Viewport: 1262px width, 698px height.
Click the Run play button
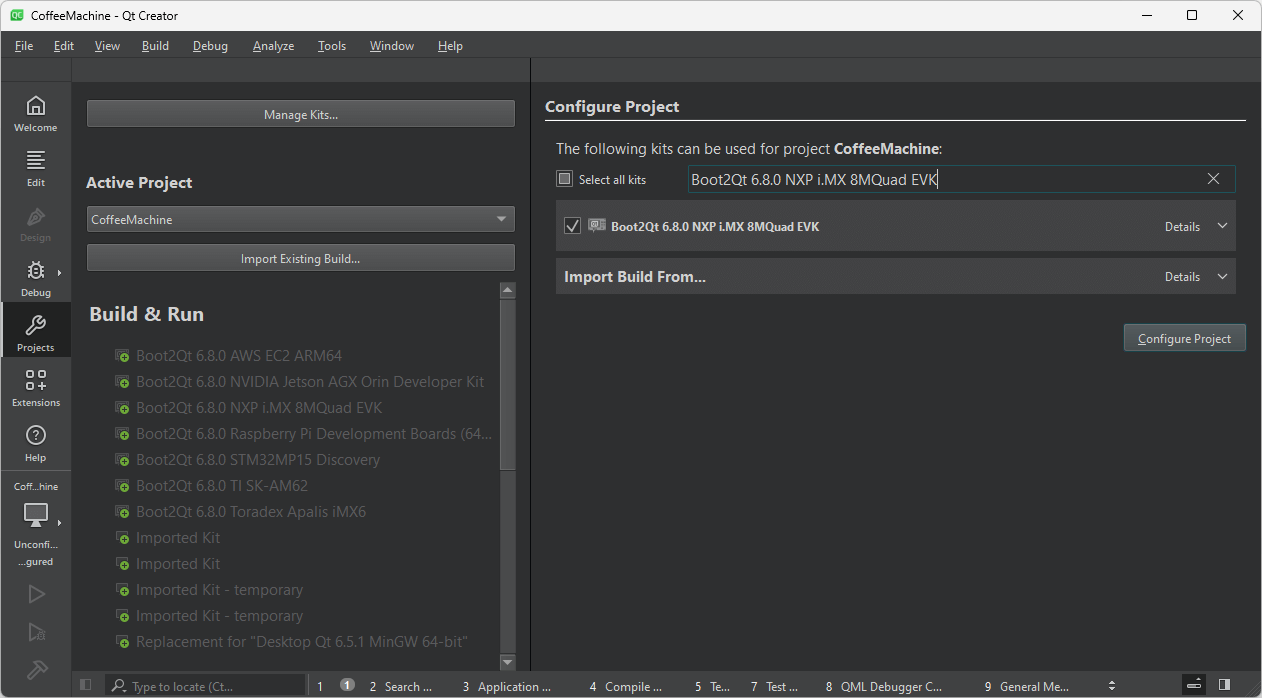36,594
